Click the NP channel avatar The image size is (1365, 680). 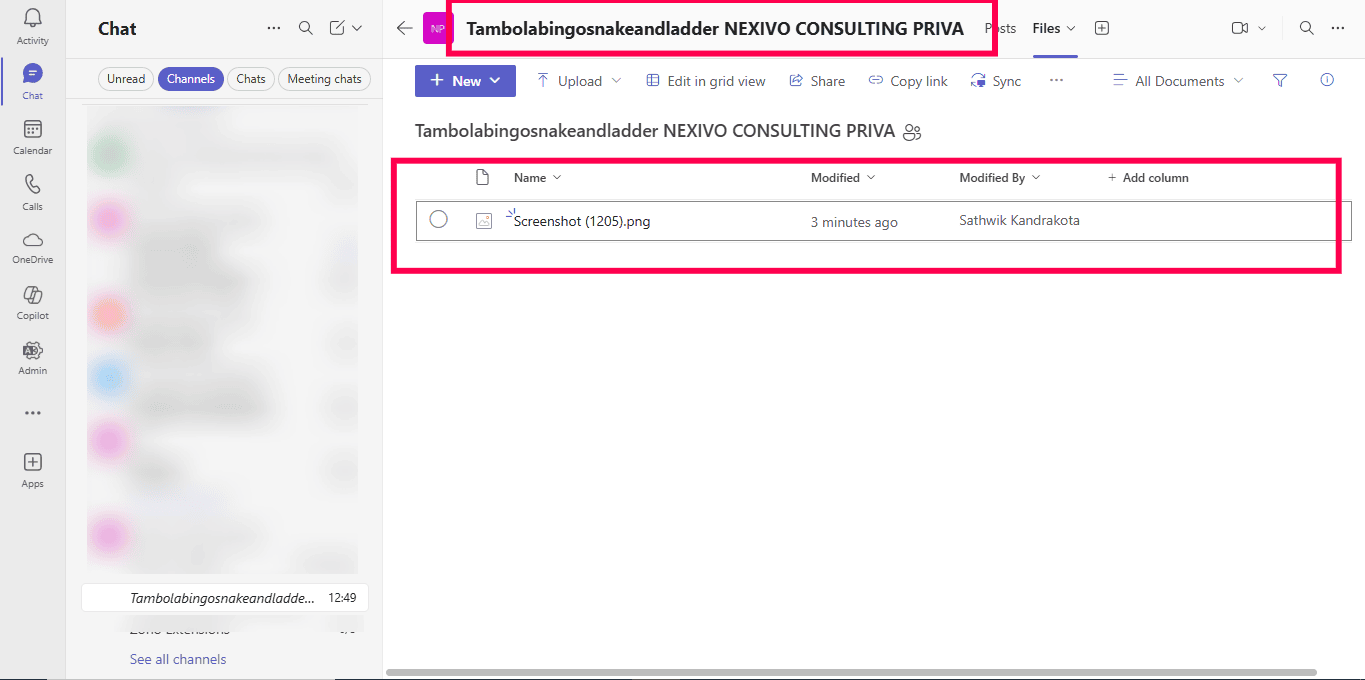point(437,28)
